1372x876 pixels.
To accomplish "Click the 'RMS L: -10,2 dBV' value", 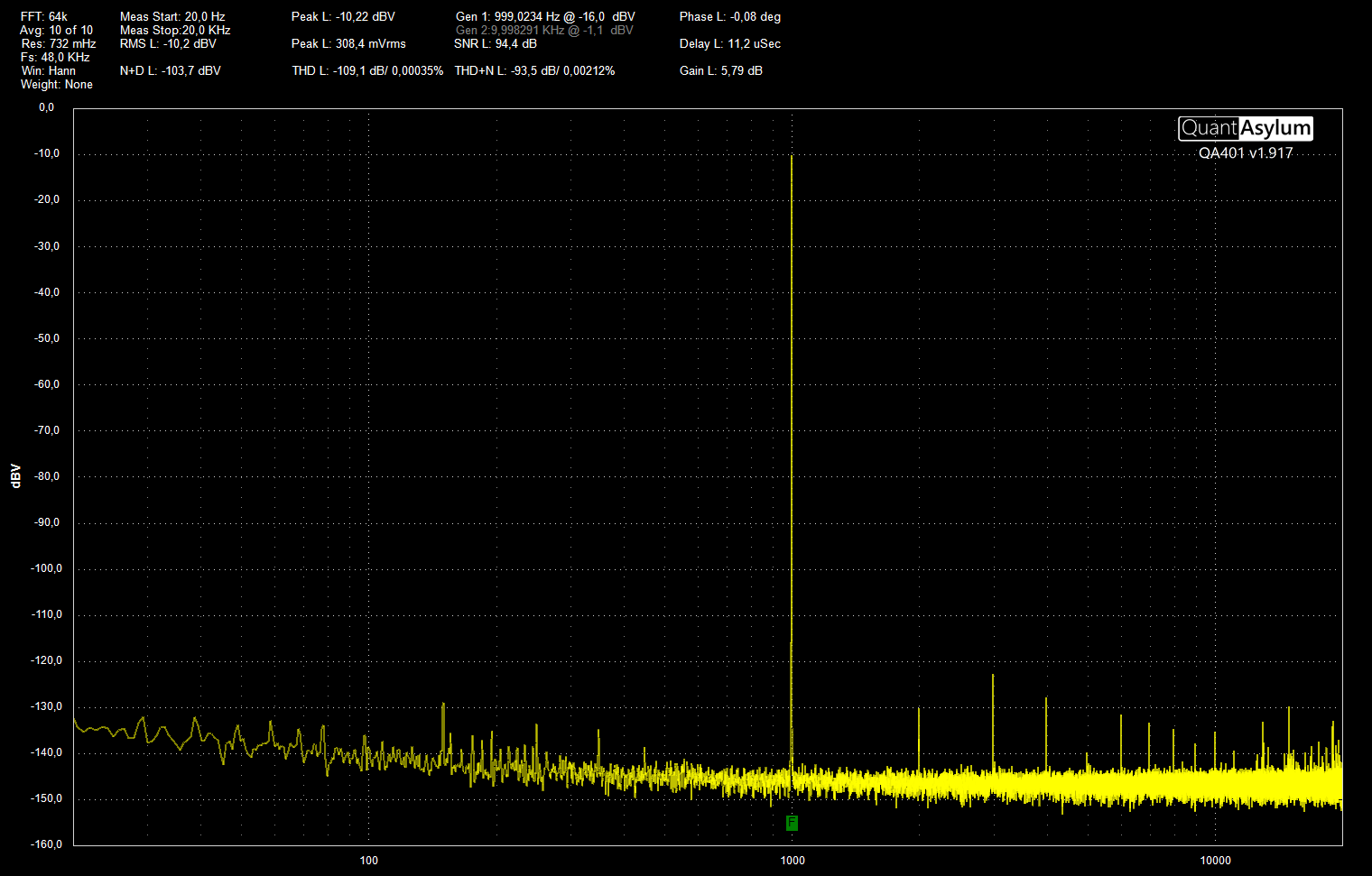I will tap(168, 43).
